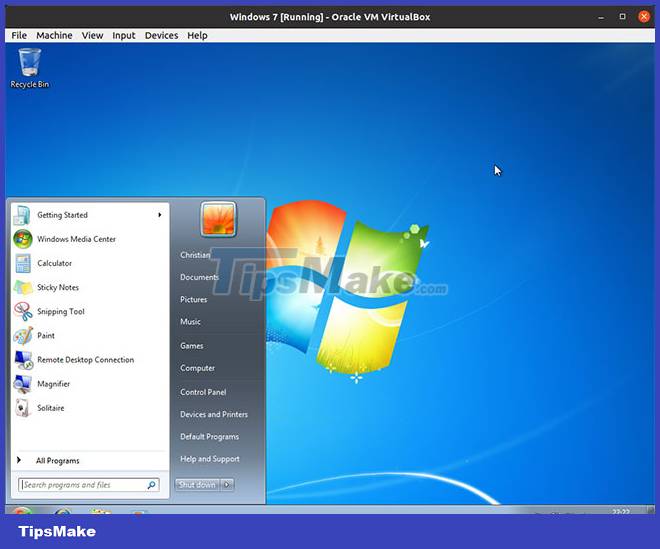Screen dimensions: 660x549
Task: Launch Remote Desktop Connection icon
Action: pyautogui.click(x=23, y=360)
